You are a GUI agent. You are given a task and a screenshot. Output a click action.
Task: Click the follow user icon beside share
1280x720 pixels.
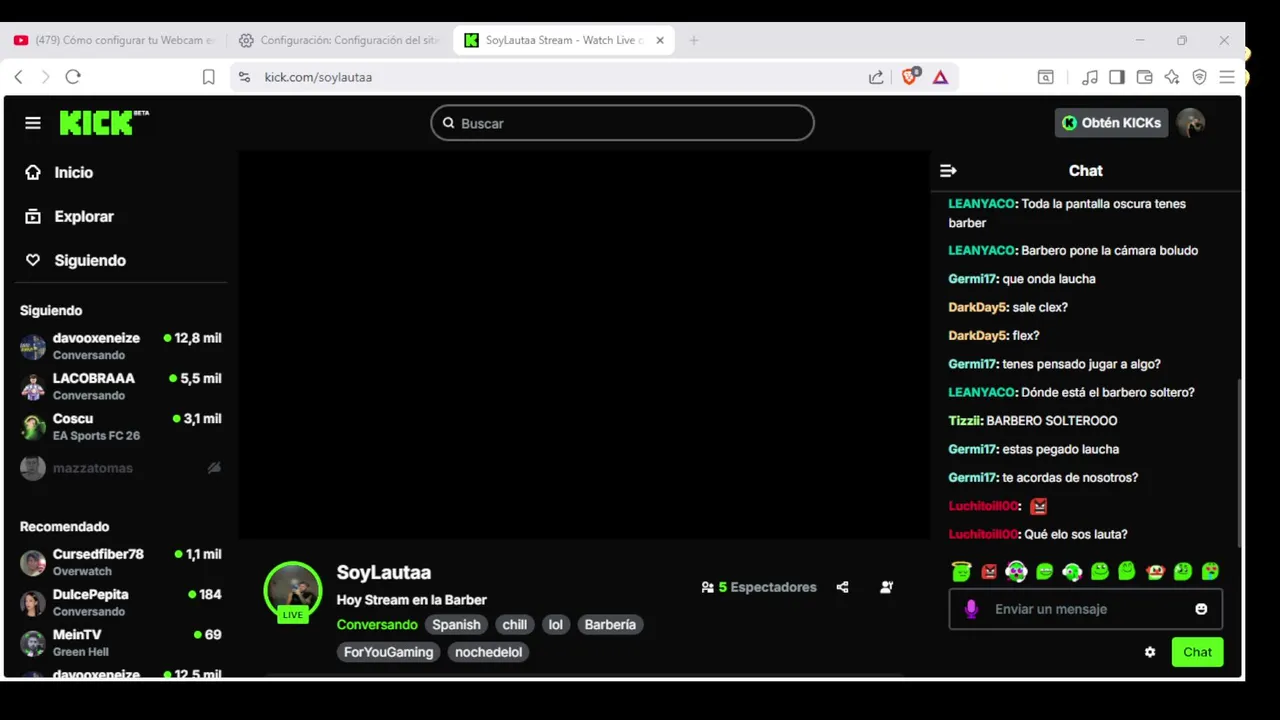886,587
